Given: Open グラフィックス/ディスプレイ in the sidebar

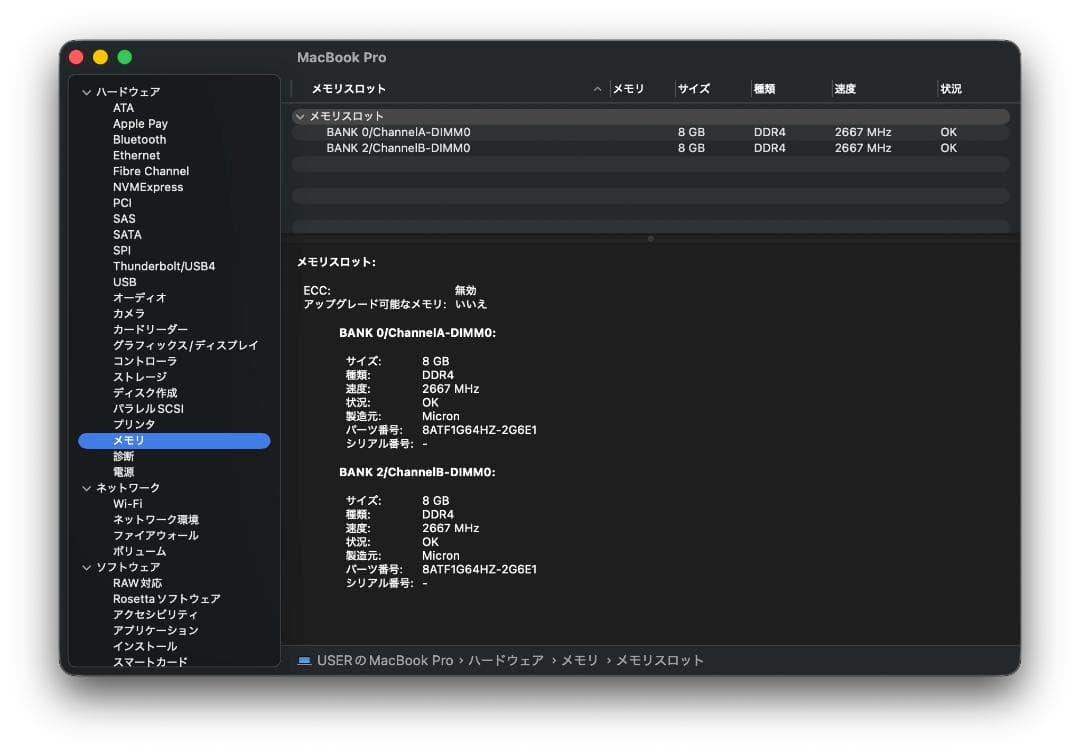Looking at the screenshot, I should (x=186, y=346).
